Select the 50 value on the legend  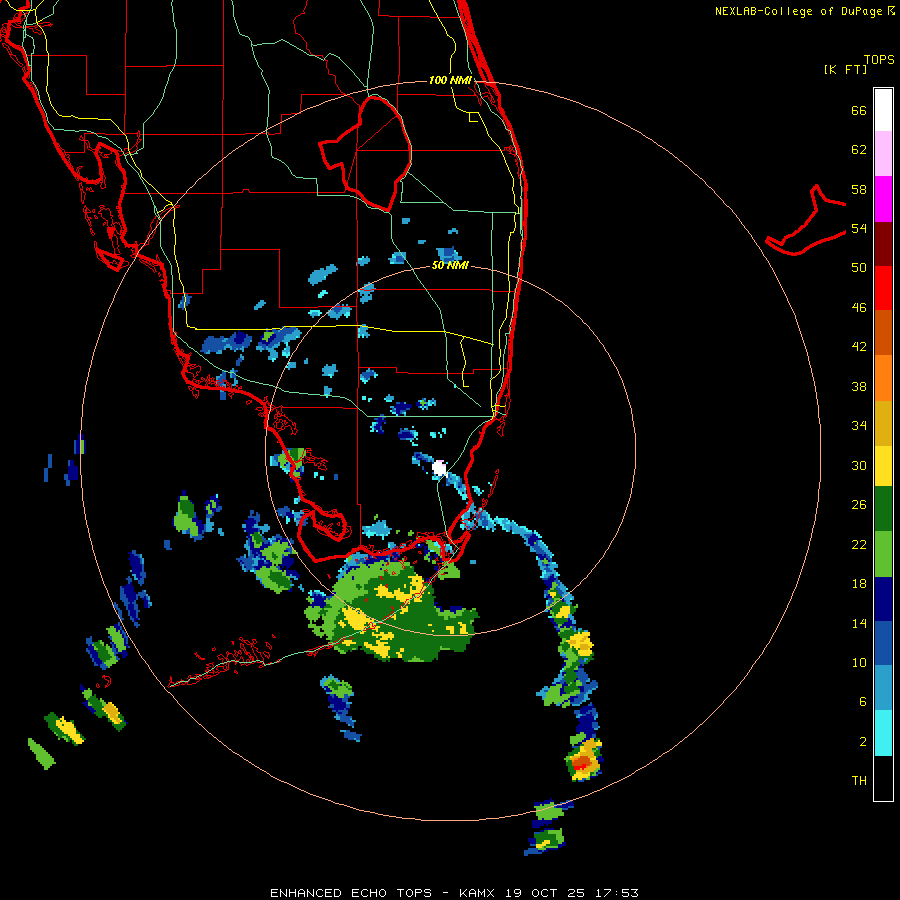pyautogui.click(x=859, y=268)
